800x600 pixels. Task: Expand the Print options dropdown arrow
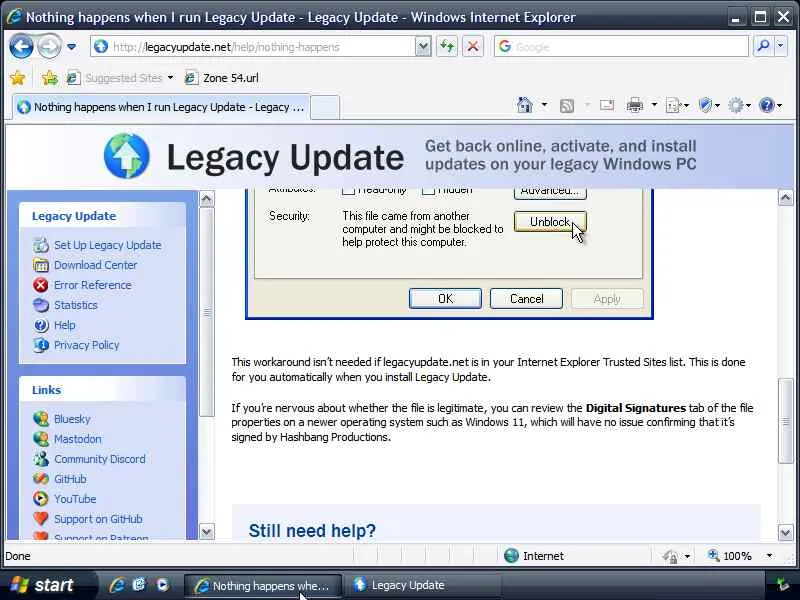[x=654, y=106]
